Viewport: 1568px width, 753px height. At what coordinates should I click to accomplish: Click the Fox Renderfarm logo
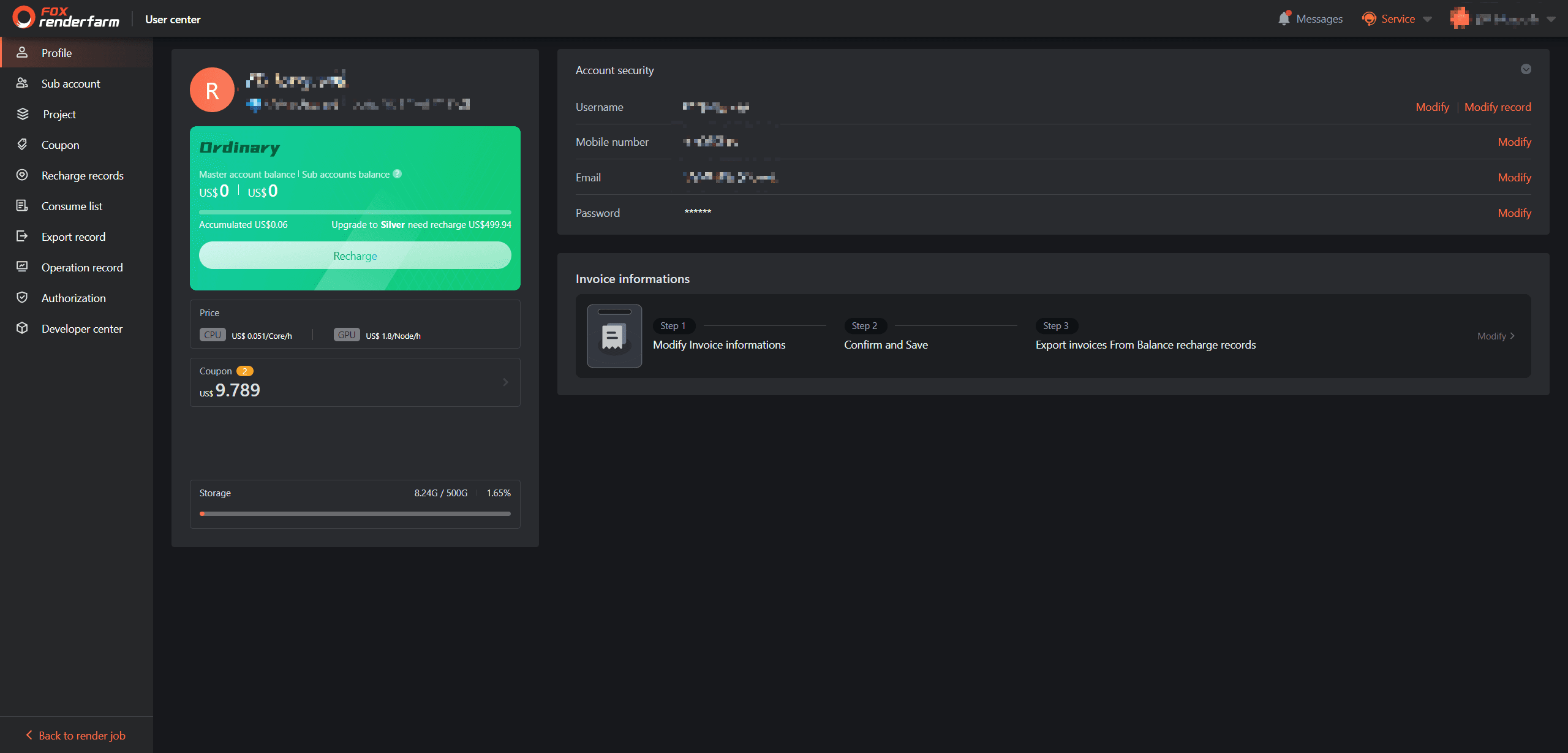pyautogui.click(x=66, y=18)
